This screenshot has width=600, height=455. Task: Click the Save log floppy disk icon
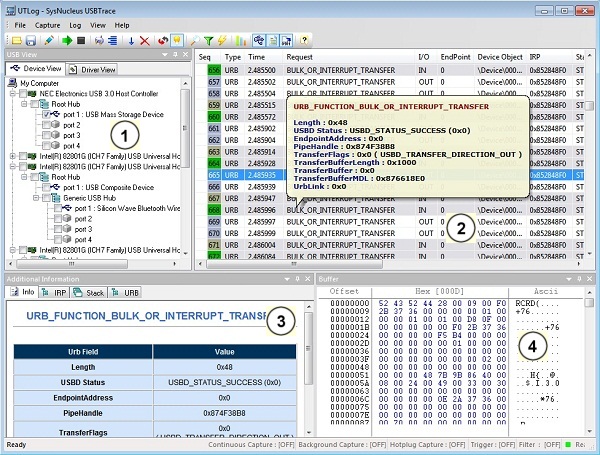[x=31, y=40]
